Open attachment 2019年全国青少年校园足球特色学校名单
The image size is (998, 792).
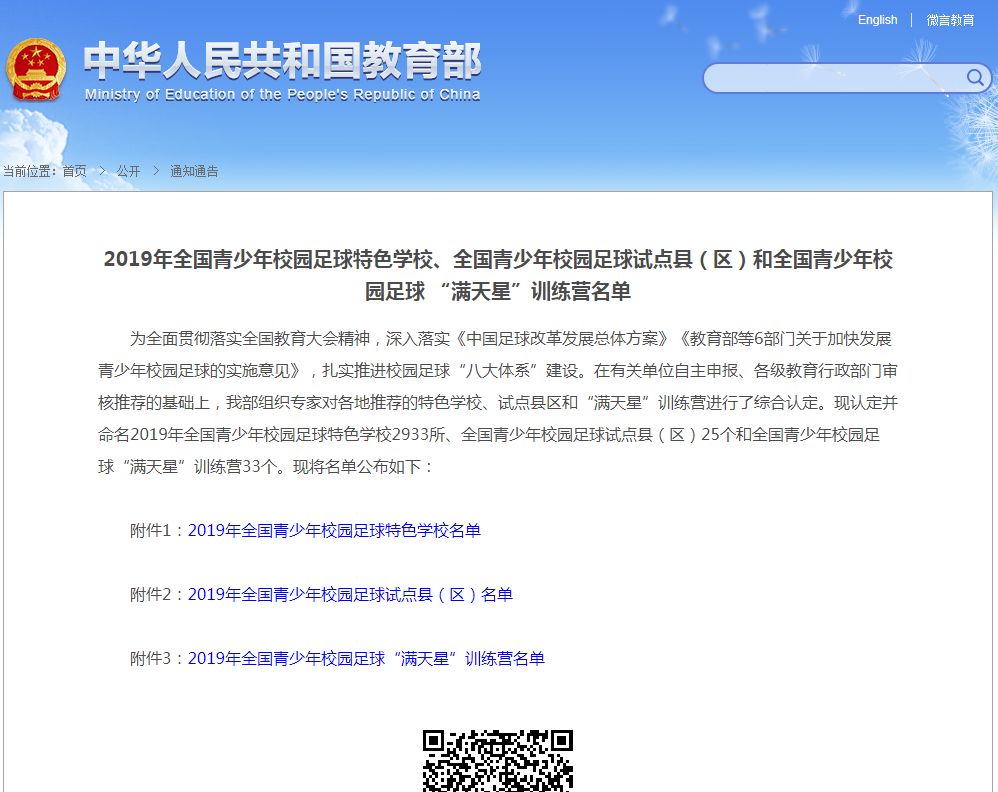(x=335, y=531)
